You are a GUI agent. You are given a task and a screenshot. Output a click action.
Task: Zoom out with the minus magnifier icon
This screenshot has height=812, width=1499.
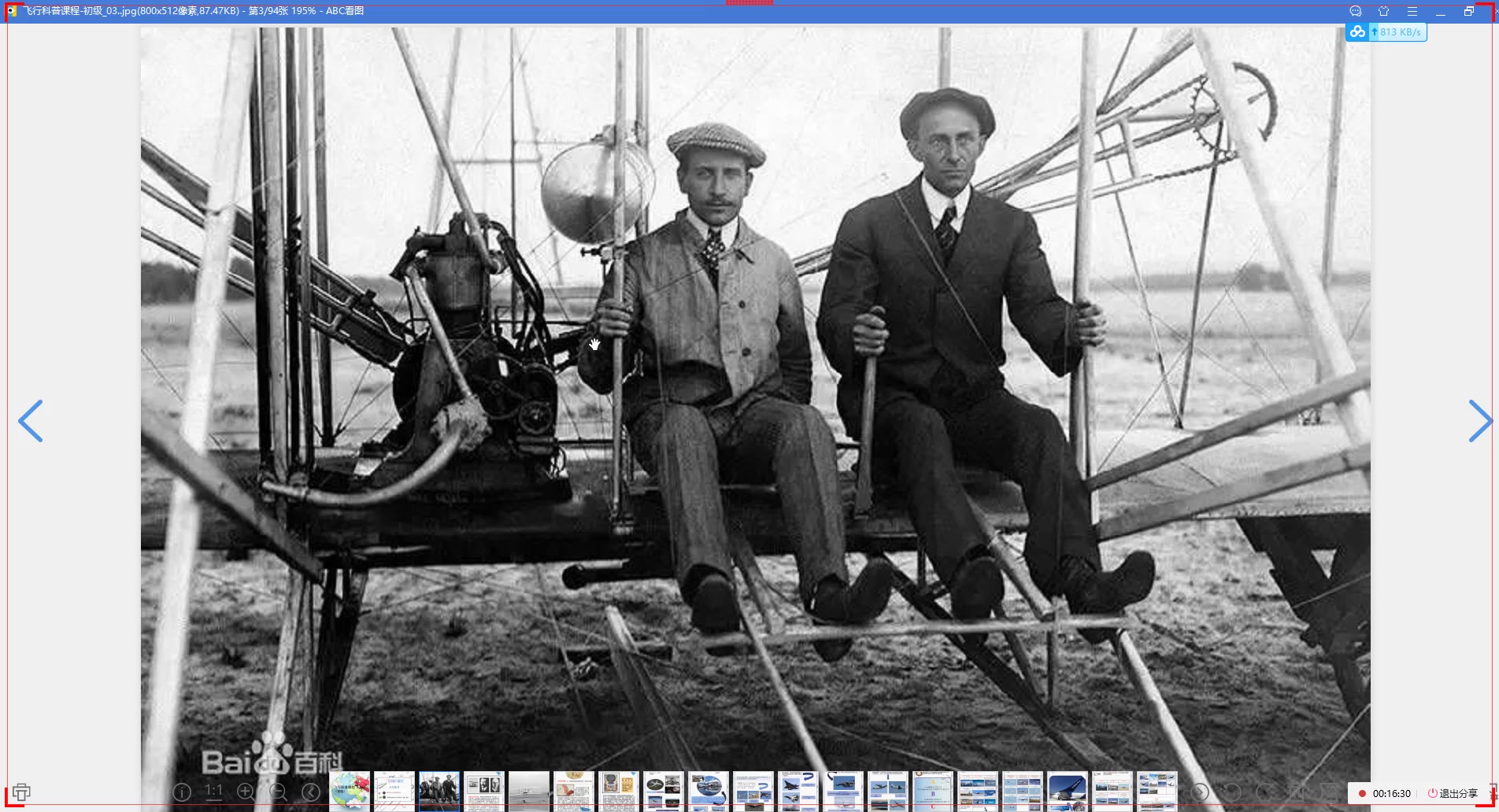pyautogui.click(x=278, y=792)
